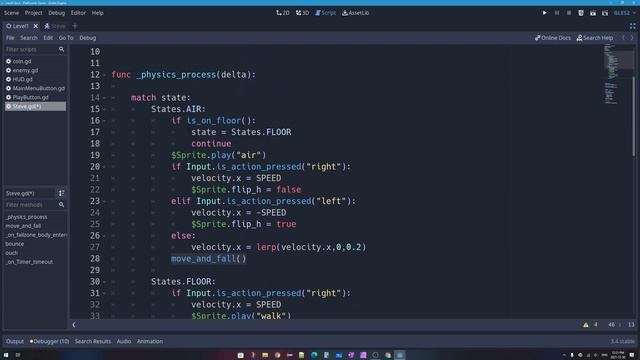Screen dimensions: 640x360
Task: Toggle alphabetical sorting of methods list
Action: click(61, 193)
